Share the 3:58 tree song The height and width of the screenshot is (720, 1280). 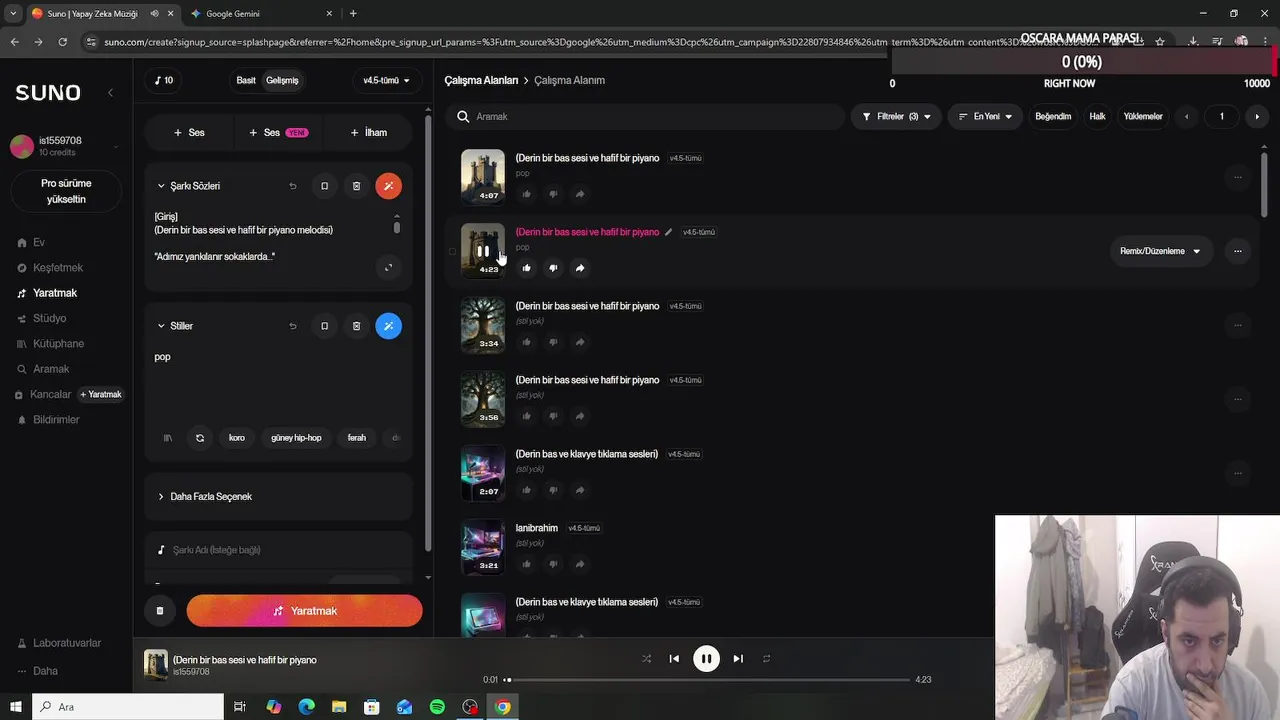[x=580, y=416]
